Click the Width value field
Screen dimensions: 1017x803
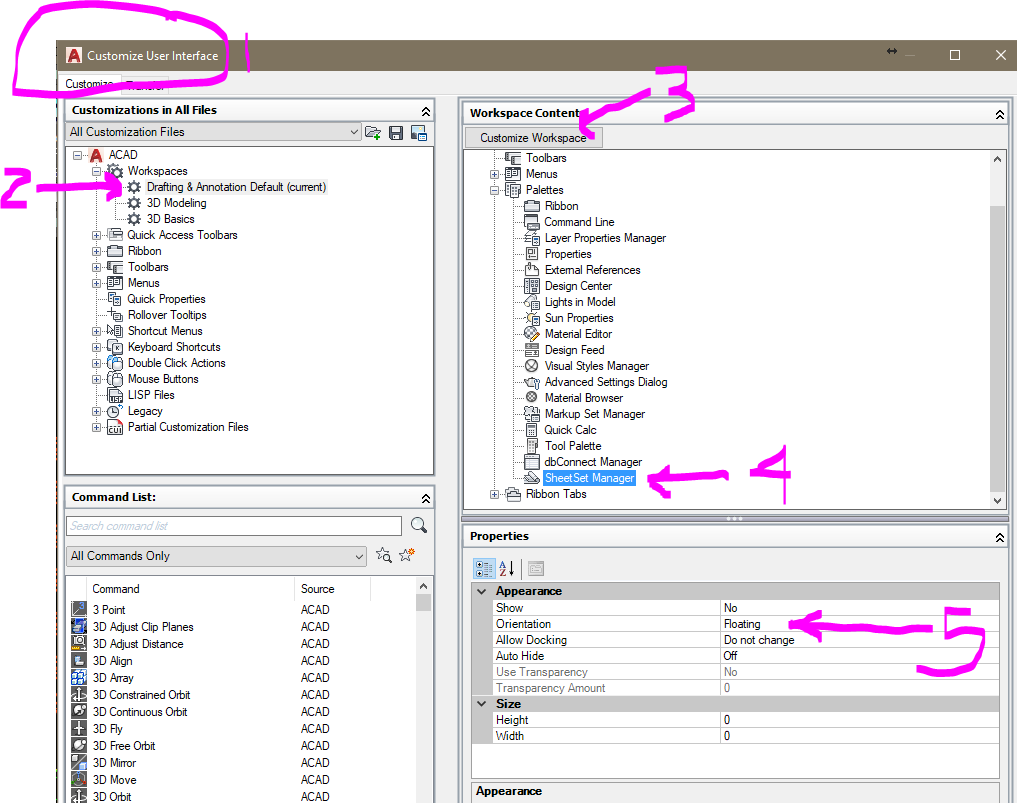[859, 736]
